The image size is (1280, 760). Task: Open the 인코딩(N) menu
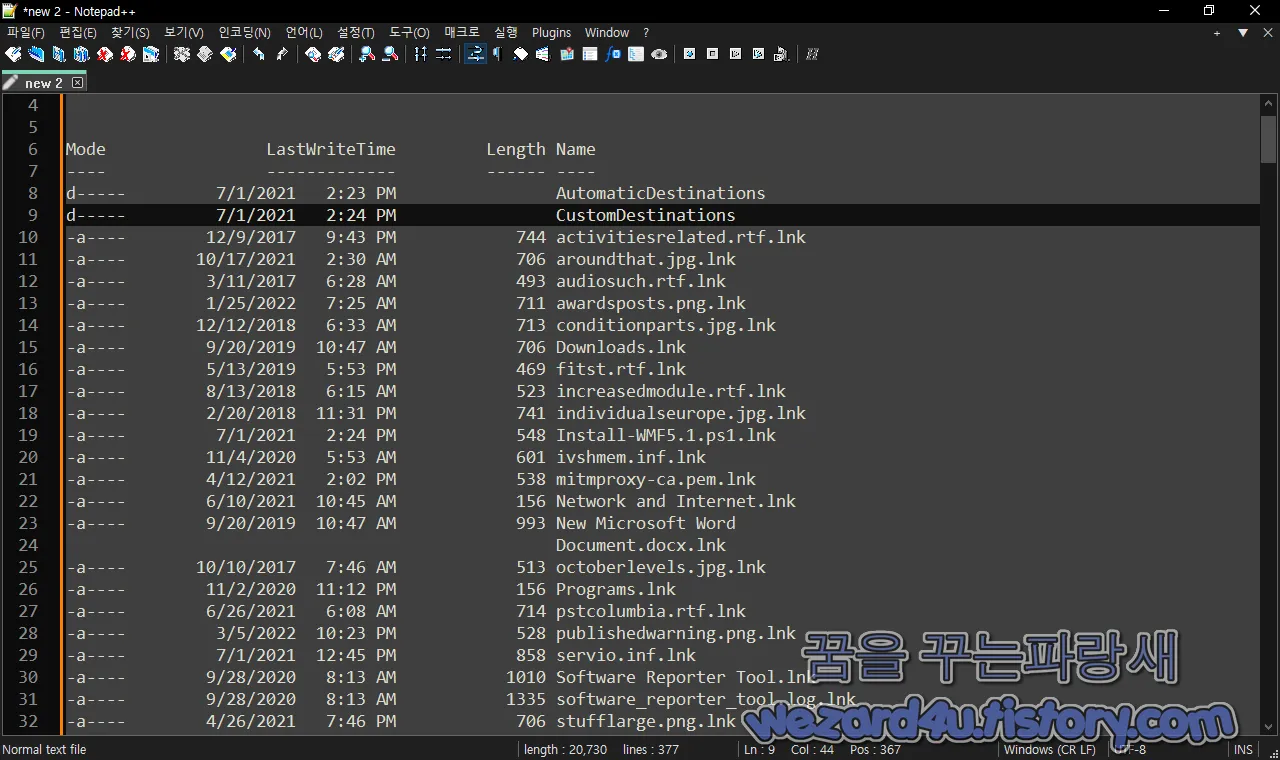click(244, 33)
